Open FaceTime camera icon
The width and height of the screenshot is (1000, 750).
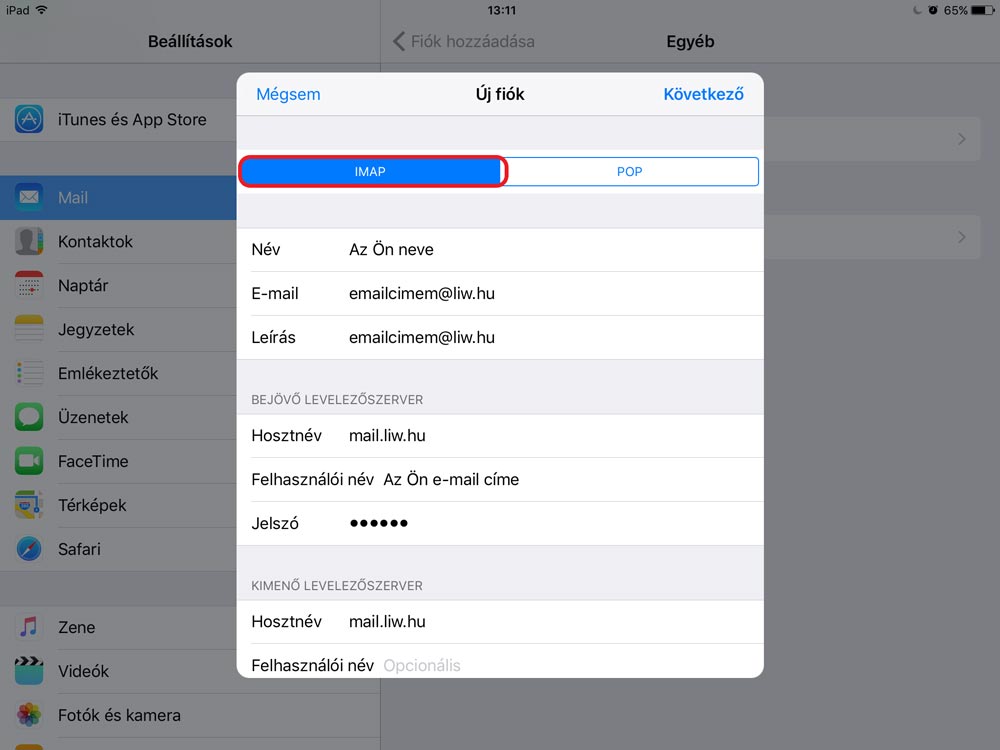tap(29, 462)
